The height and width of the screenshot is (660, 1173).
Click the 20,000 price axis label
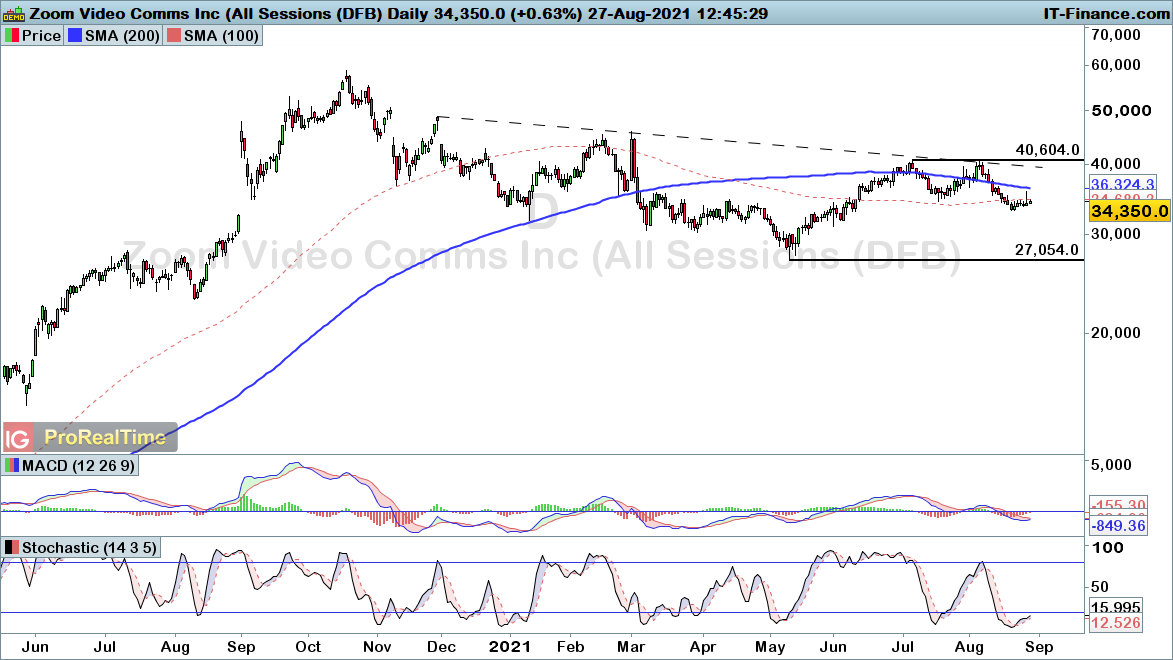click(1116, 332)
